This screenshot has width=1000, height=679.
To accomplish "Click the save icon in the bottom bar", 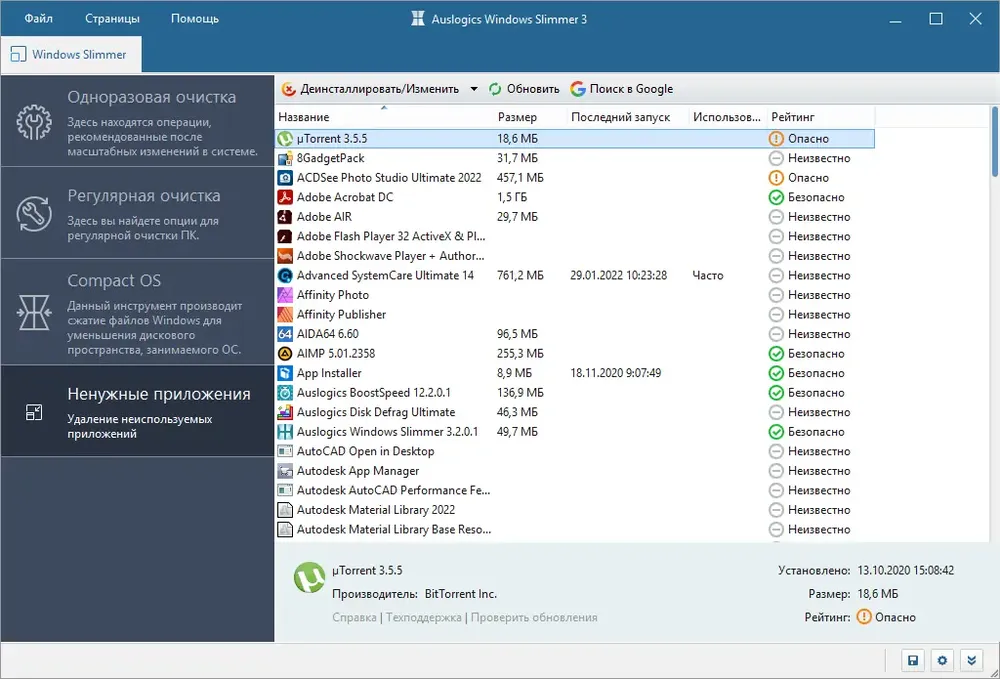I will [x=913, y=661].
